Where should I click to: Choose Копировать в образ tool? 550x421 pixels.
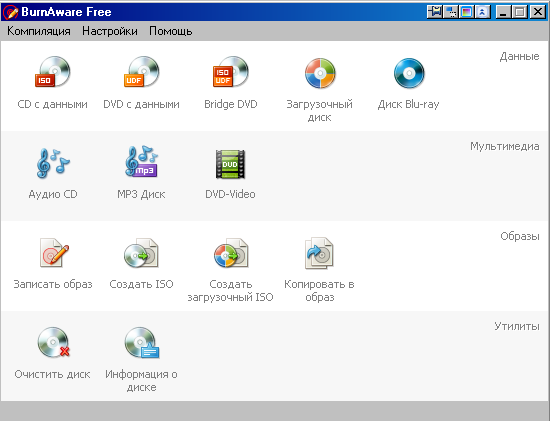319,269
